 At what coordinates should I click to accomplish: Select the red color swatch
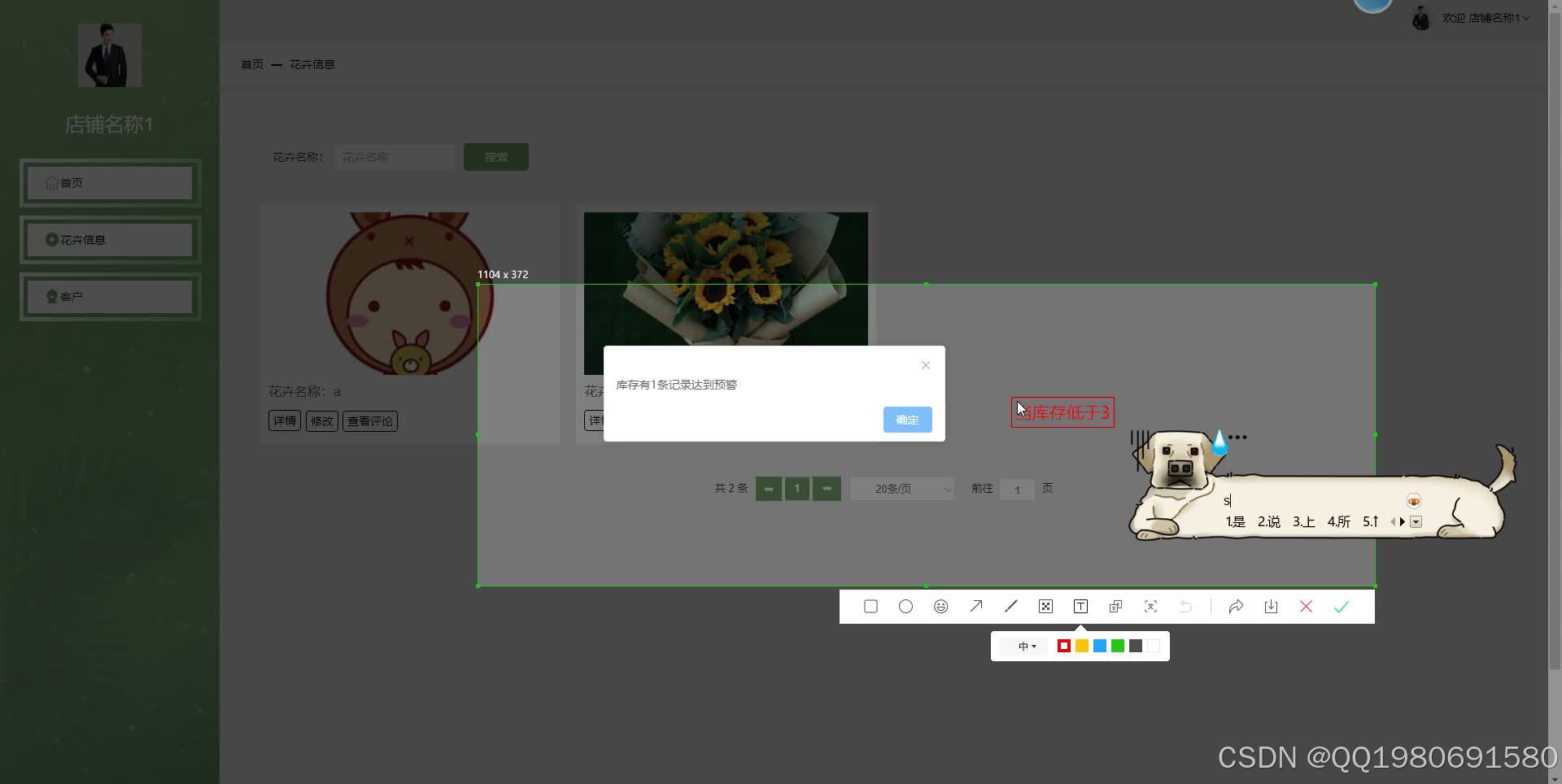pyautogui.click(x=1063, y=645)
